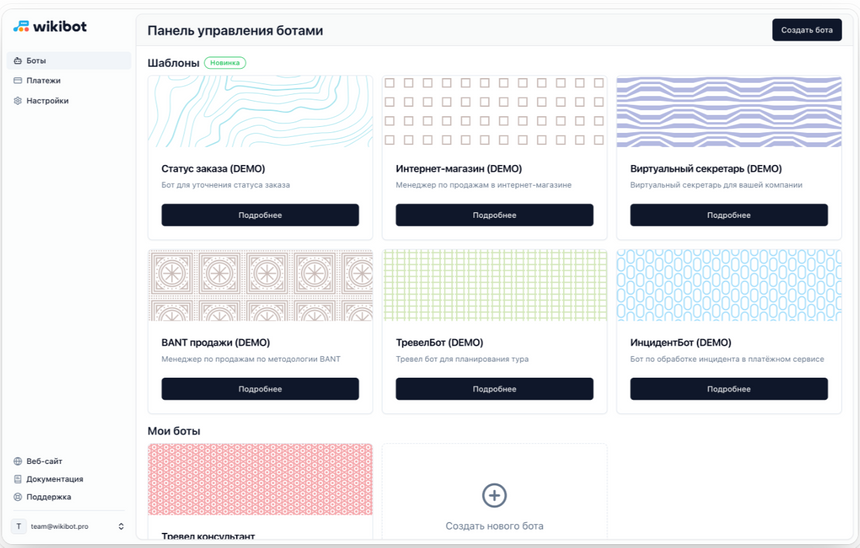Open the Тревел консультант bot card

pos(260,492)
